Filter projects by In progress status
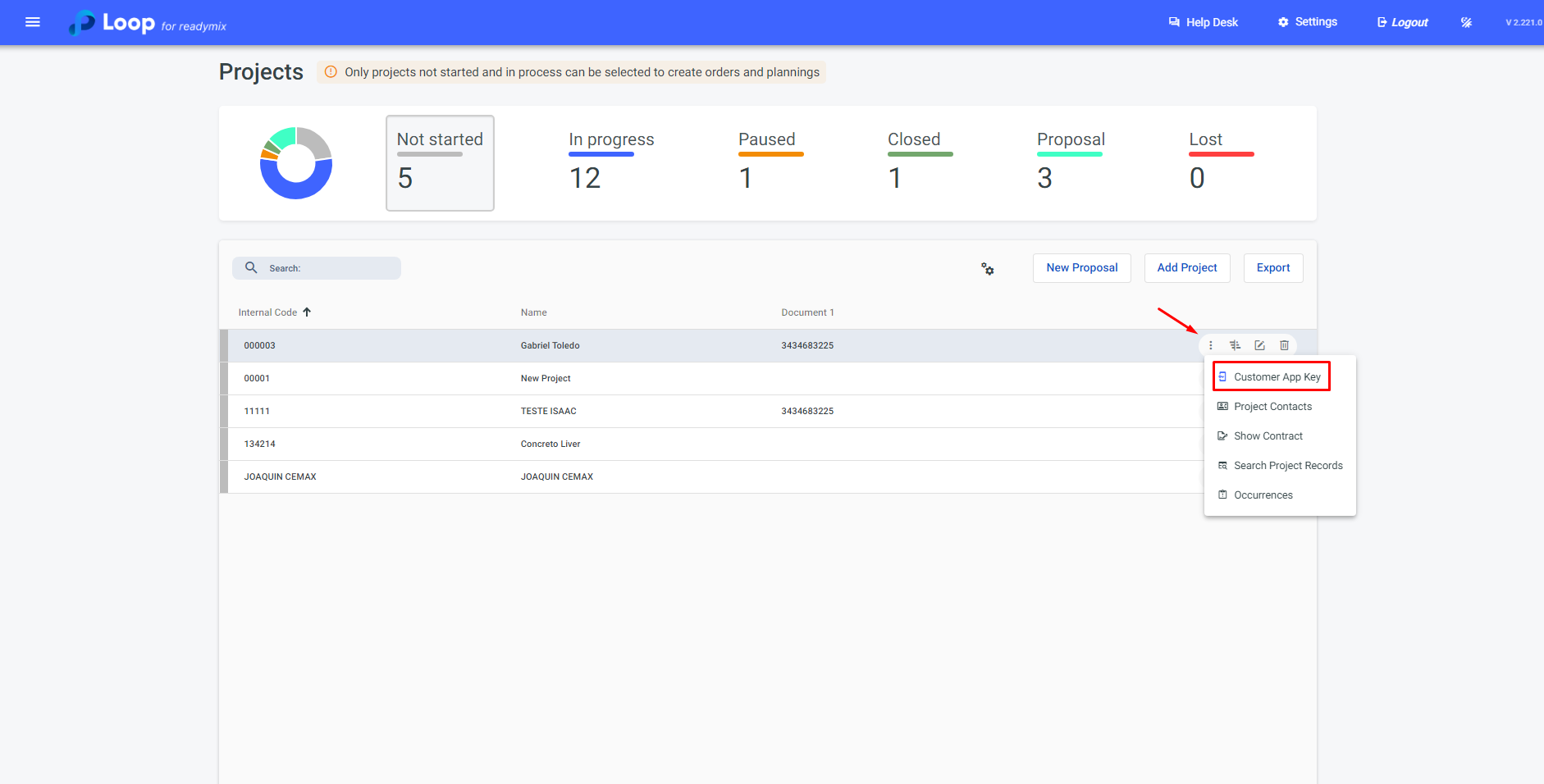The height and width of the screenshot is (784, 1544). pyautogui.click(x=610, y=162)
